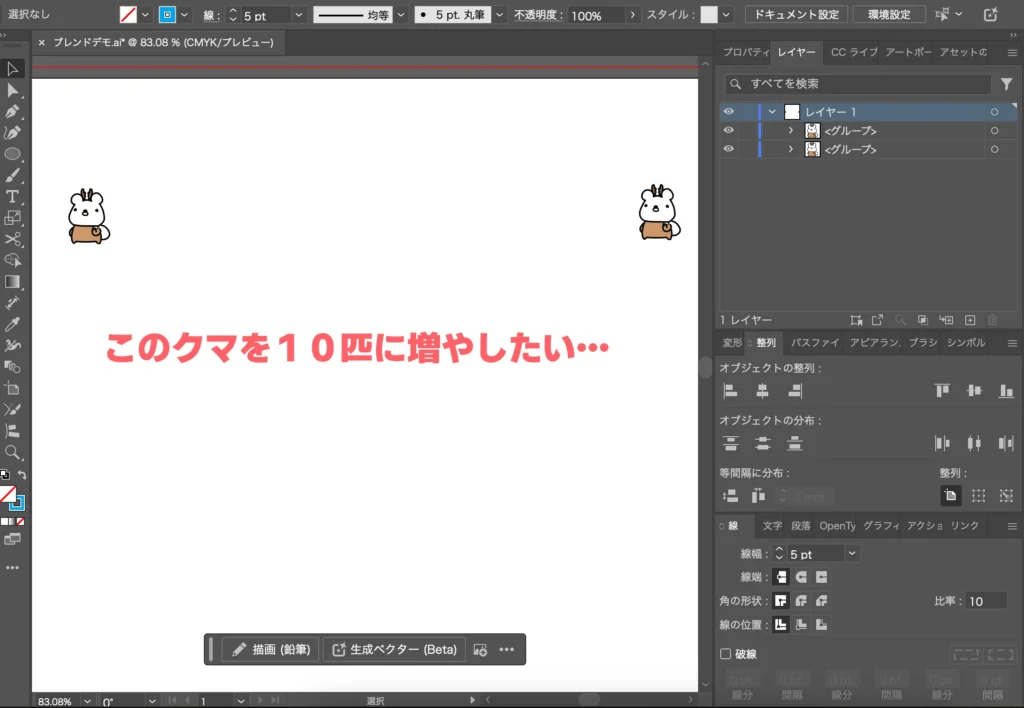Image resolution: width=1024 pixels, height=708 pixels.
Task: Click horizontal center alignment in the 整列 panel
Action: [763, 390]
